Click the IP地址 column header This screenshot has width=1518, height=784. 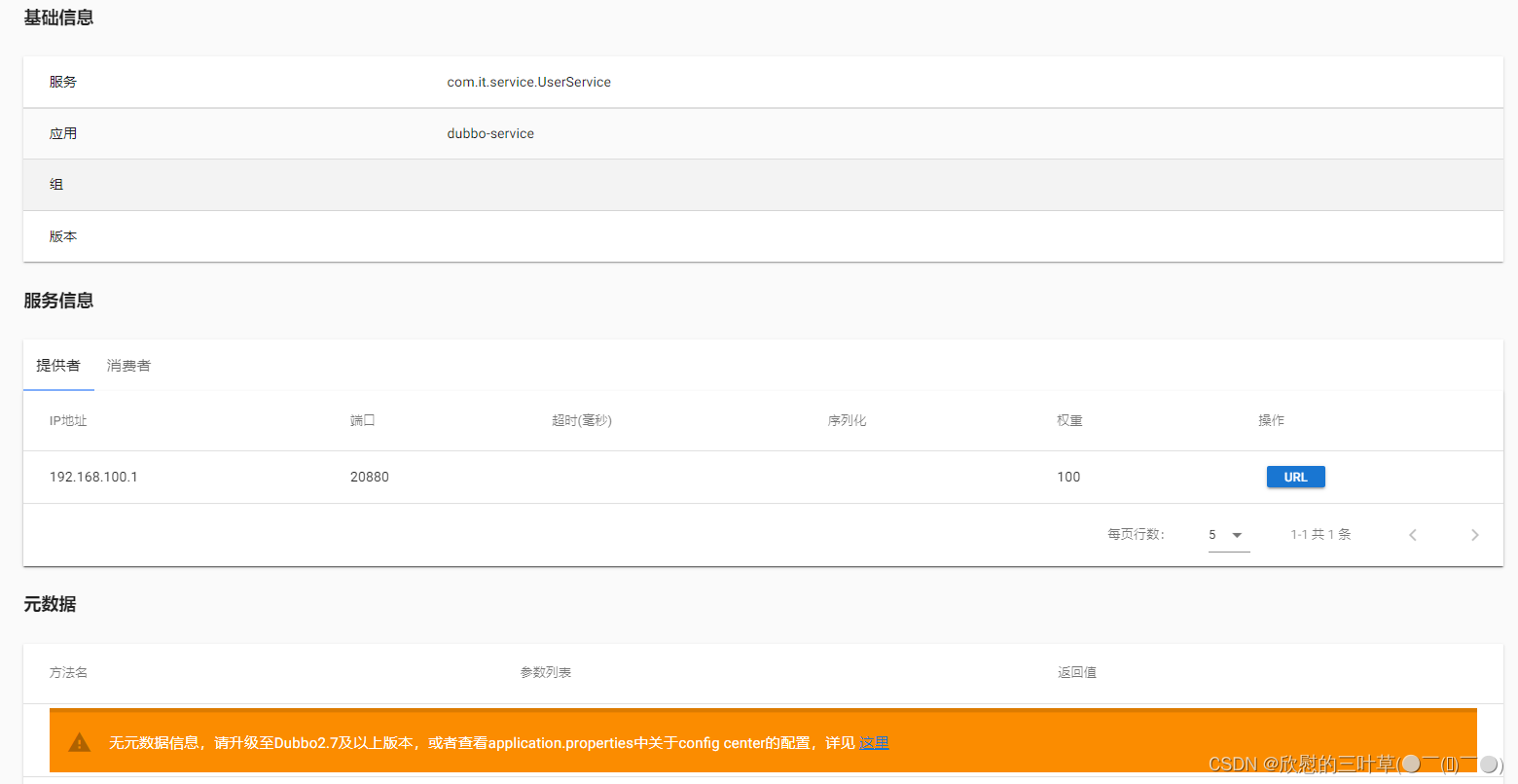click(x=68, y=420)
